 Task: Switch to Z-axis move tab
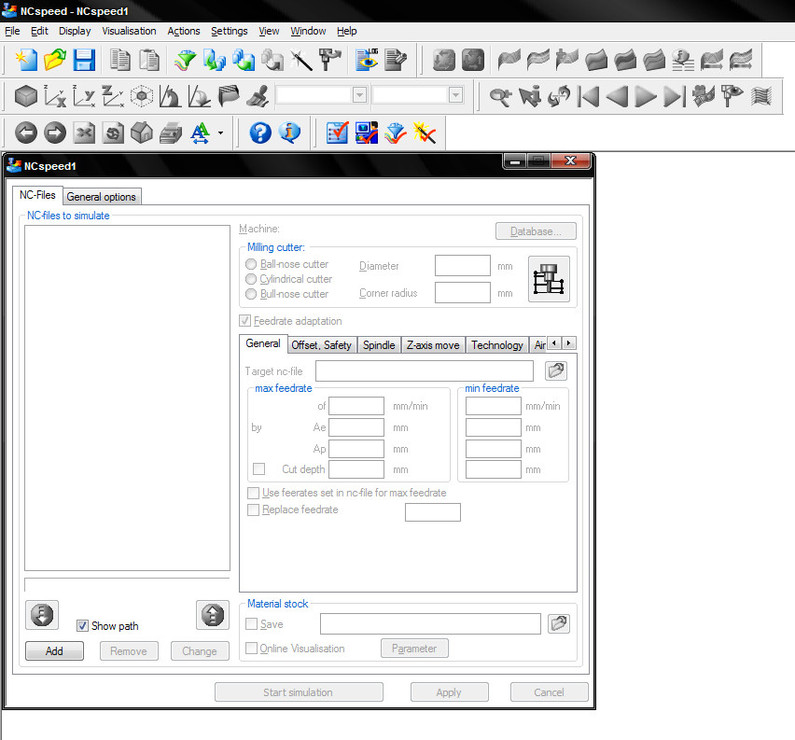433,345
